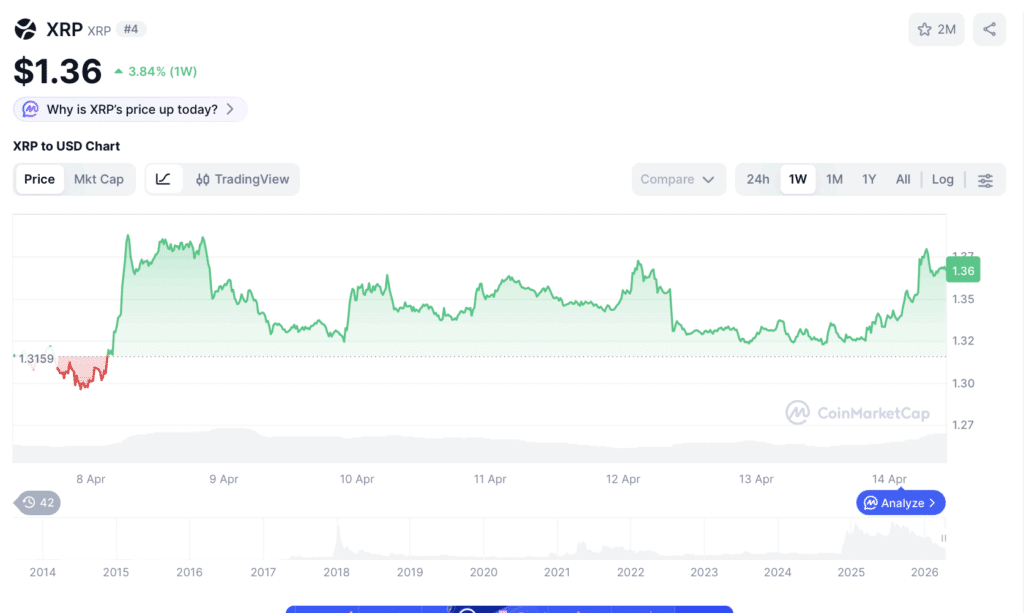1024x613 pixels.
Task: Open the chart options beyond 1Y
Action: (902, 179)
